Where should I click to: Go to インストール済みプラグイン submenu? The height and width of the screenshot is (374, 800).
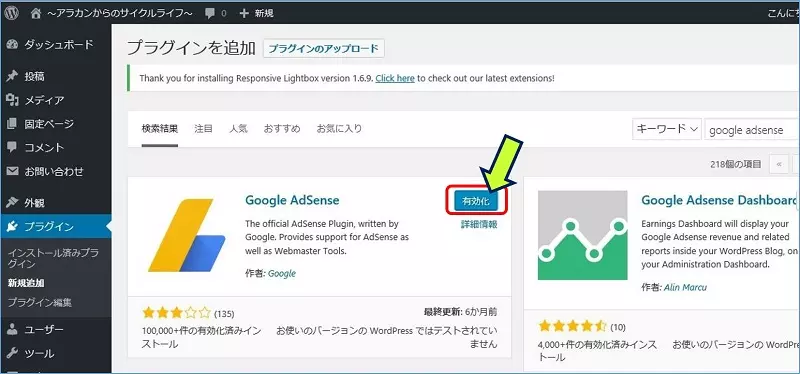[x=53, y=258]
